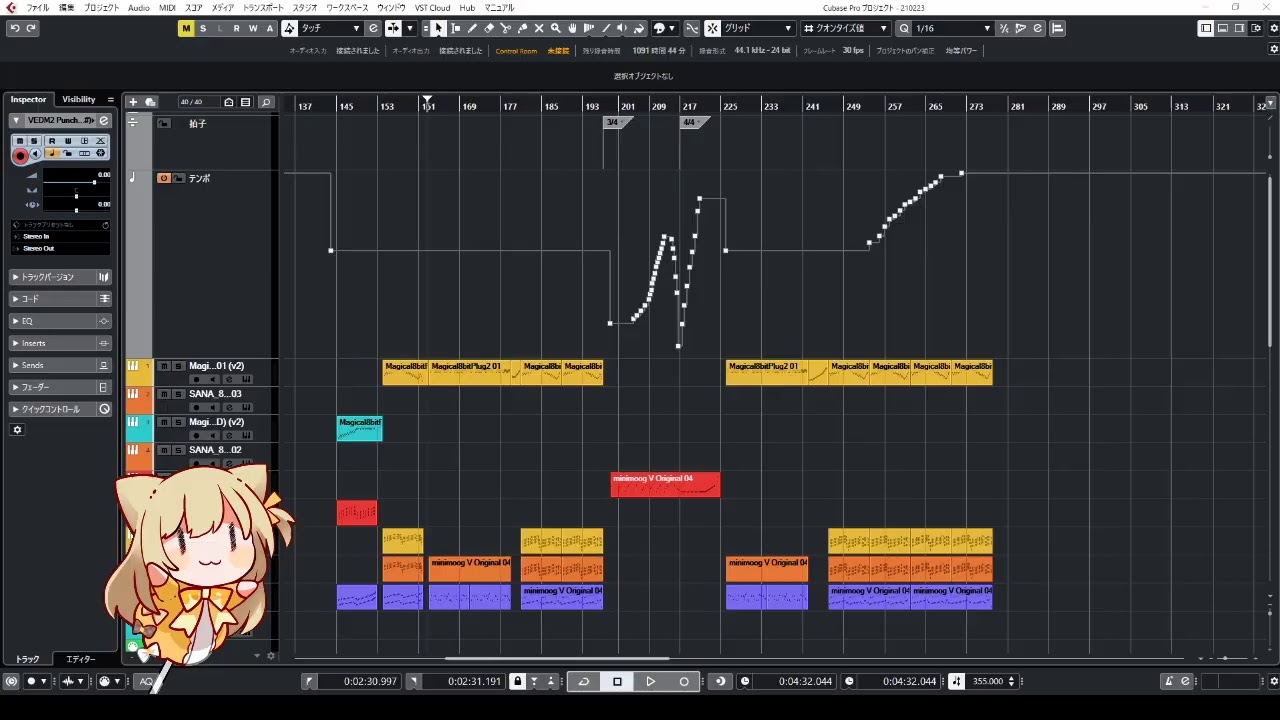This screenshot has width=1280, height=720.
Task: Select the Erase tool
Action: tap(489, 28)
